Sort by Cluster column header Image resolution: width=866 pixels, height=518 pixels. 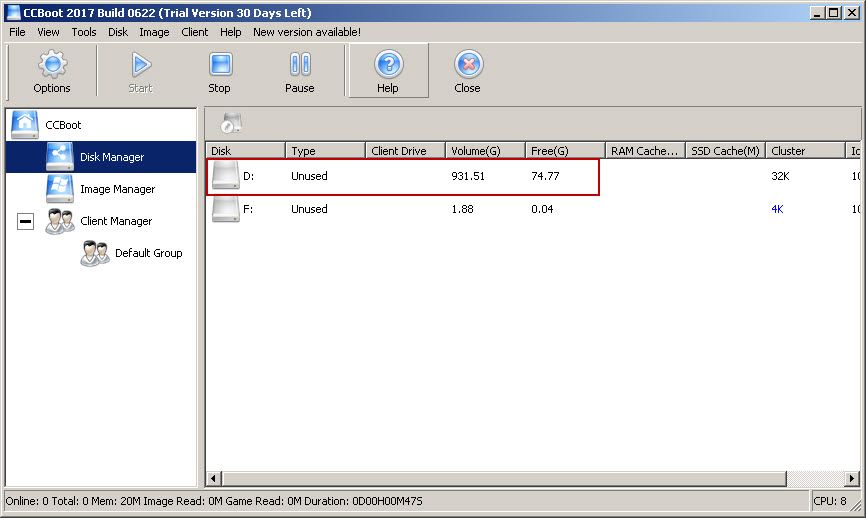tap(805, 151)
